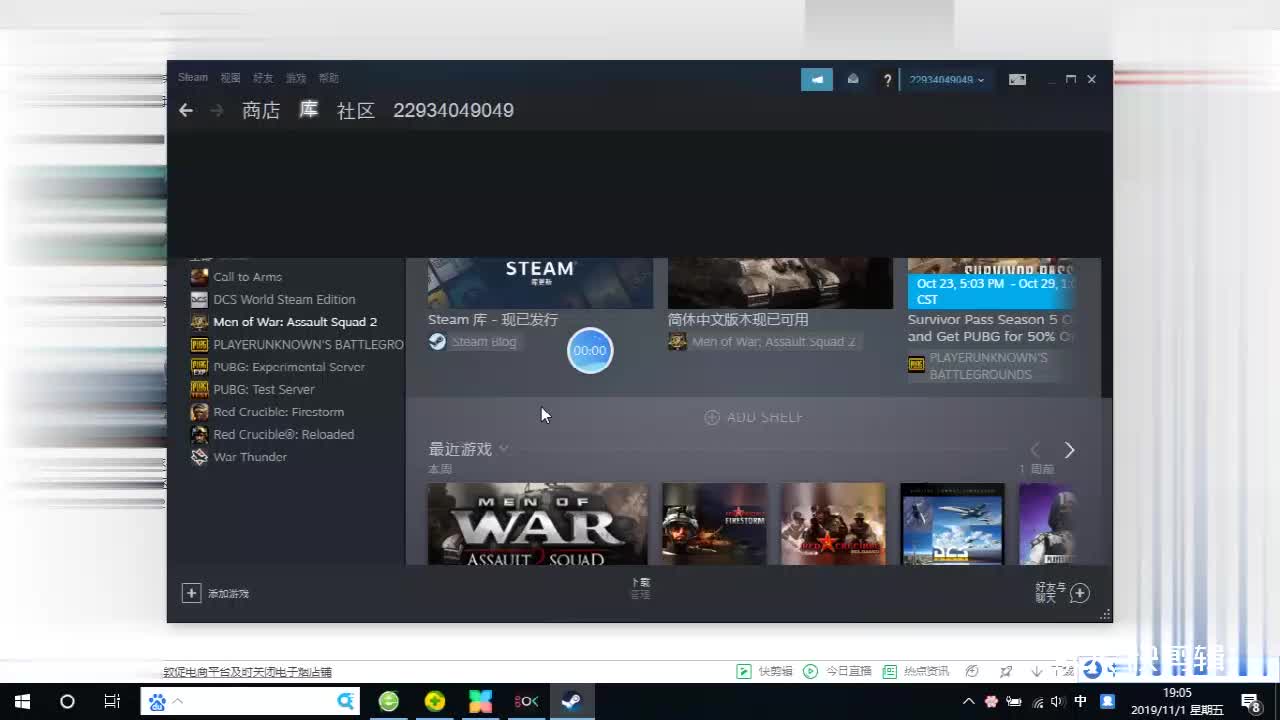Click the PLAYERUNKNOWN'S BATTLEGROUNDS sidebar icon
Screen dimensions: 1280x720
click(199, 344)
